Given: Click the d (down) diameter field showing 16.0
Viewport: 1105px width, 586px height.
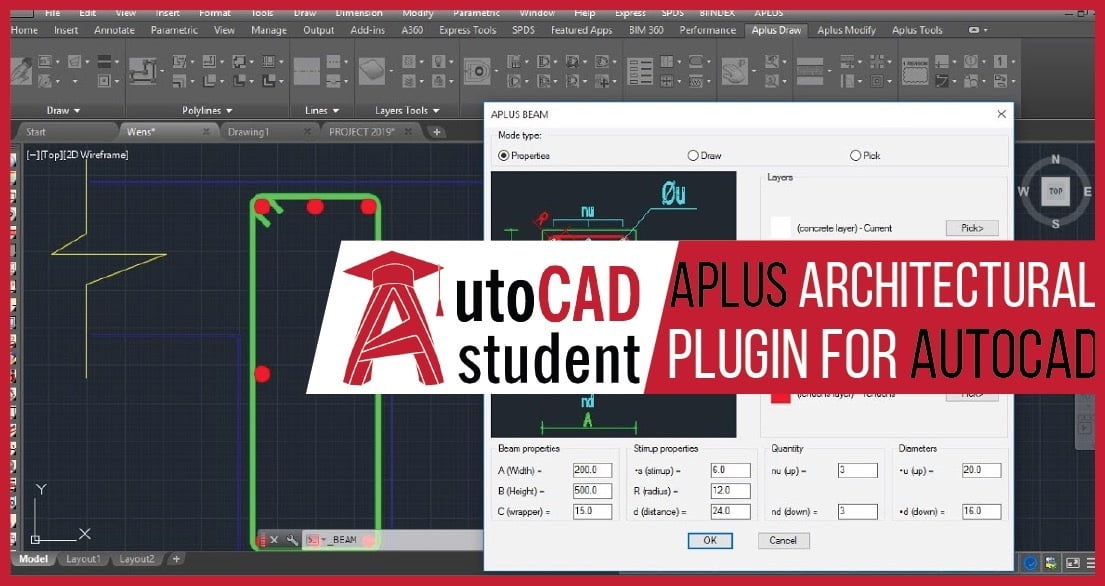Looking at the screenshot, I should pyautogui.click(x=982, y=511).
